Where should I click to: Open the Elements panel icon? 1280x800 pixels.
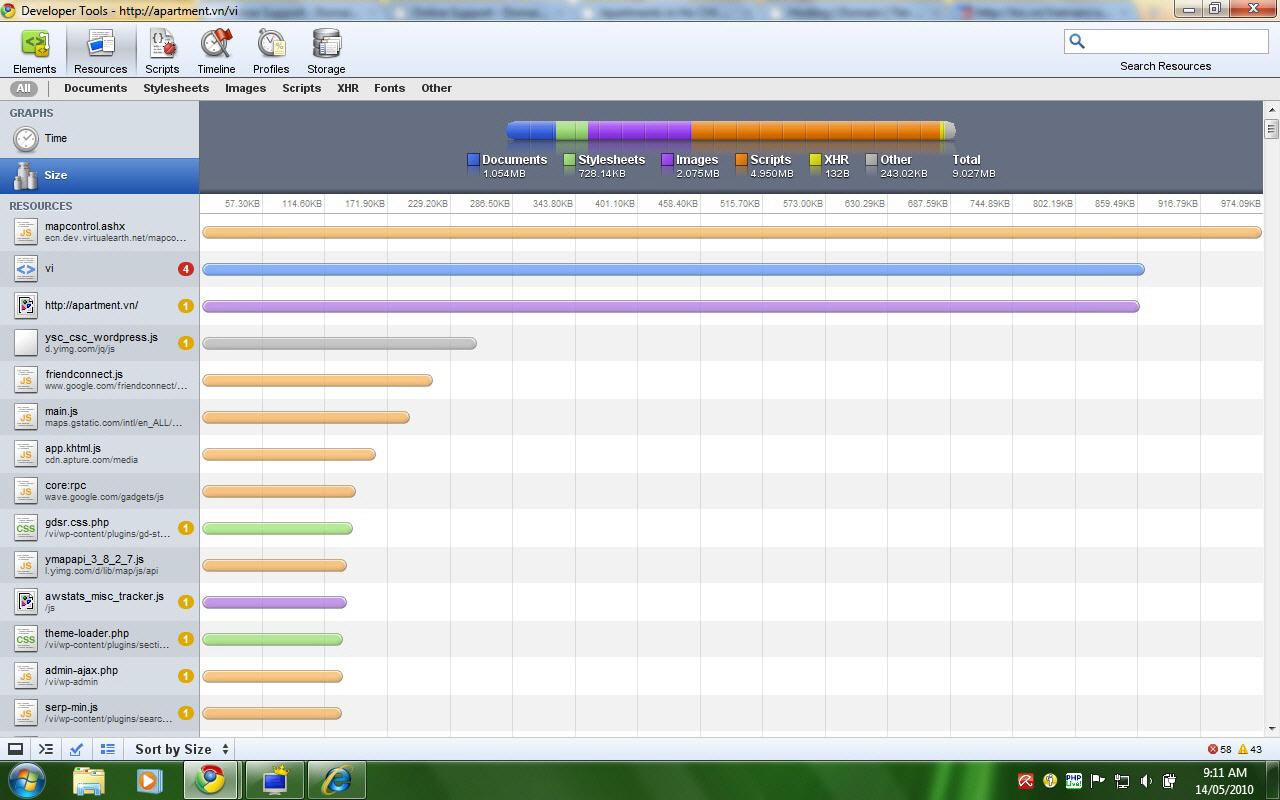[35, 44]
